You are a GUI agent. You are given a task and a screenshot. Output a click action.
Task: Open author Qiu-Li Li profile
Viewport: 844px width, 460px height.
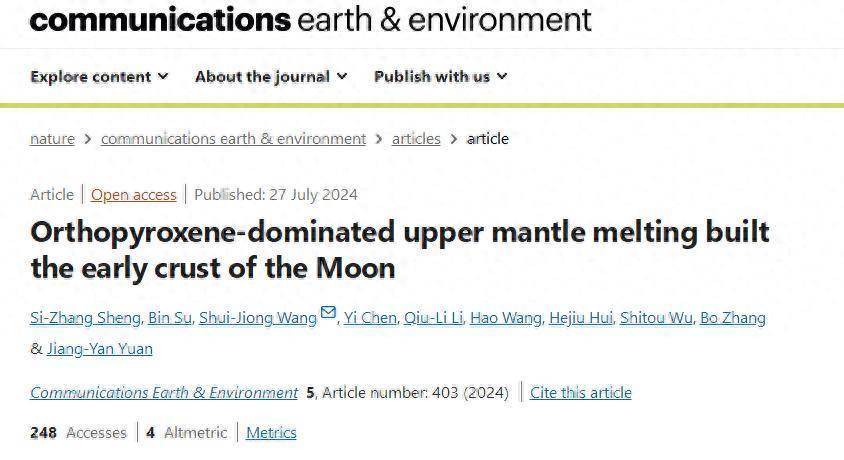(433, 318)
